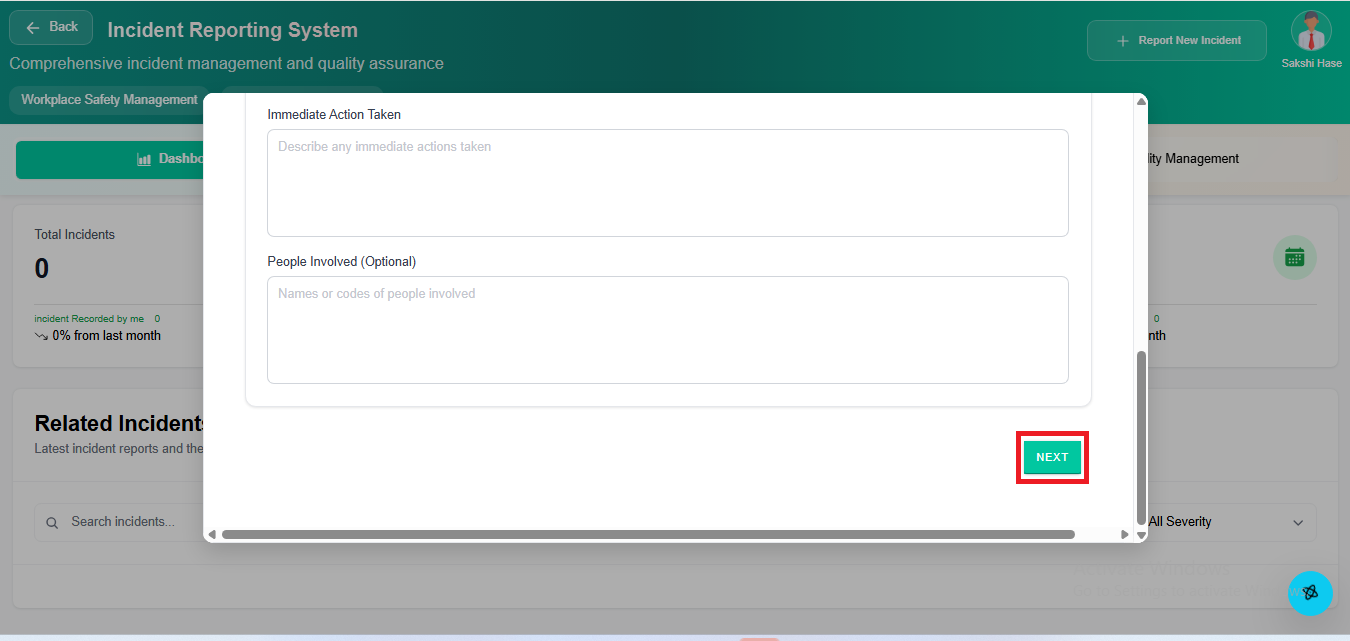
Task: Click the Back arrow button
Action: pyautogui.click(x=51, y=28)
